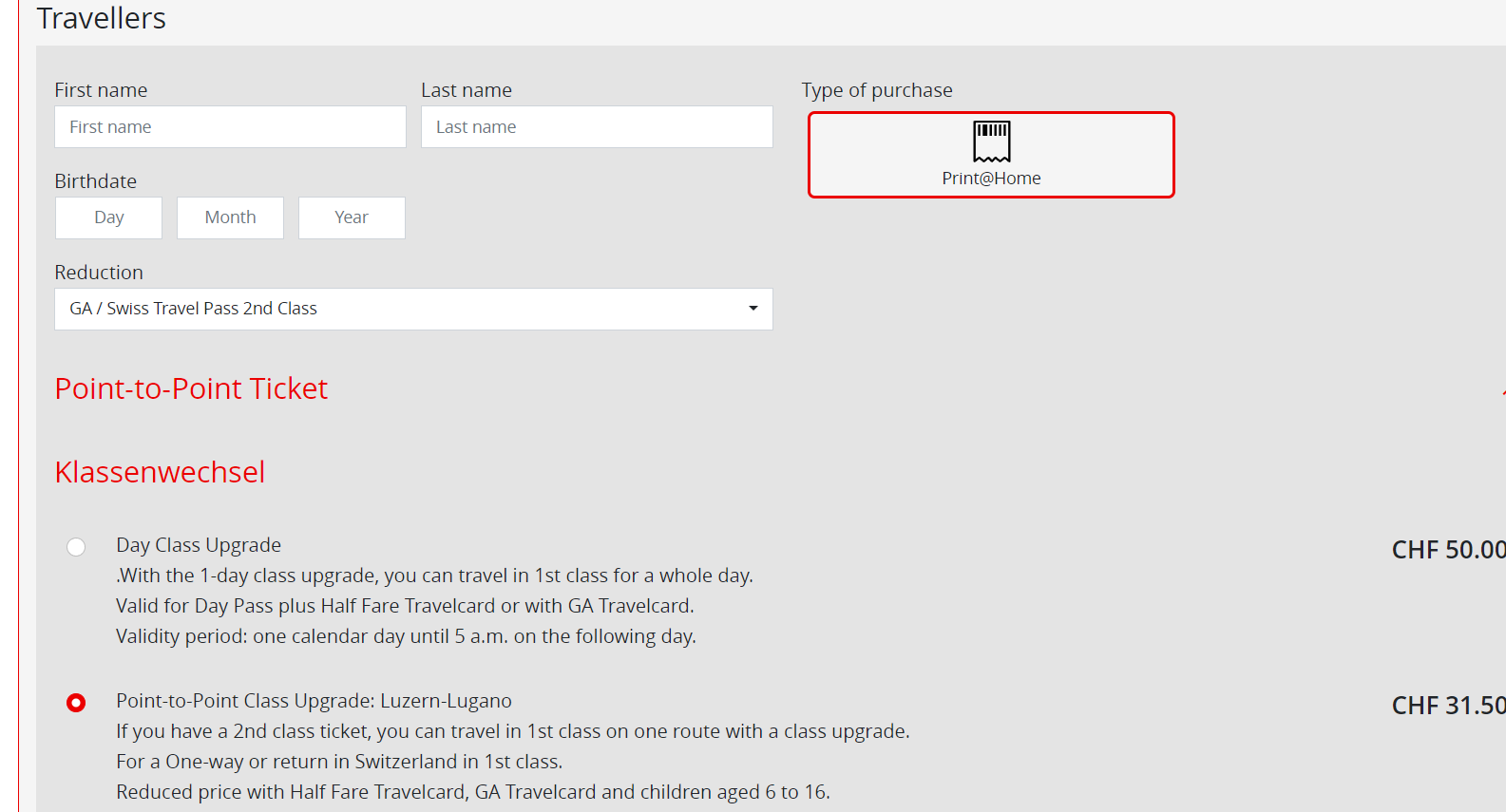Click the Type of purchase label
This screenshot has width=1506, height=812.
(x=876, y=90)
